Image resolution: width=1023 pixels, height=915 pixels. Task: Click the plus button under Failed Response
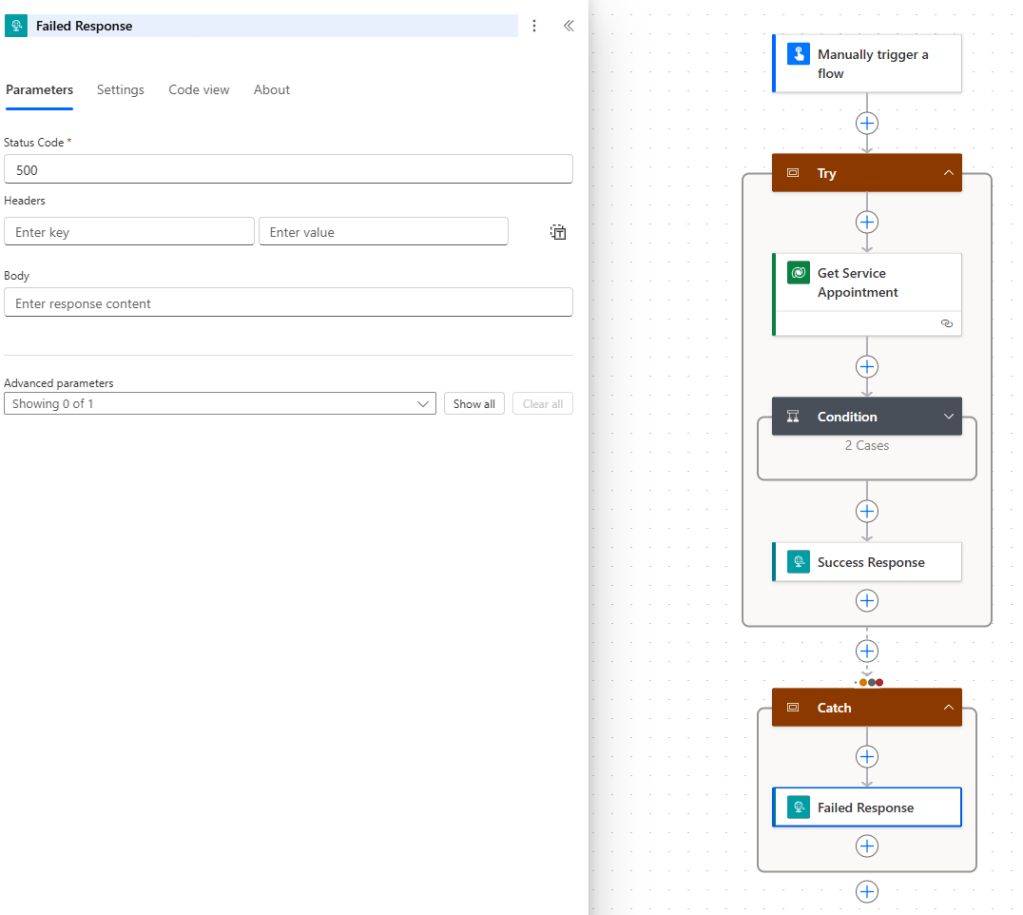point(867,846)
